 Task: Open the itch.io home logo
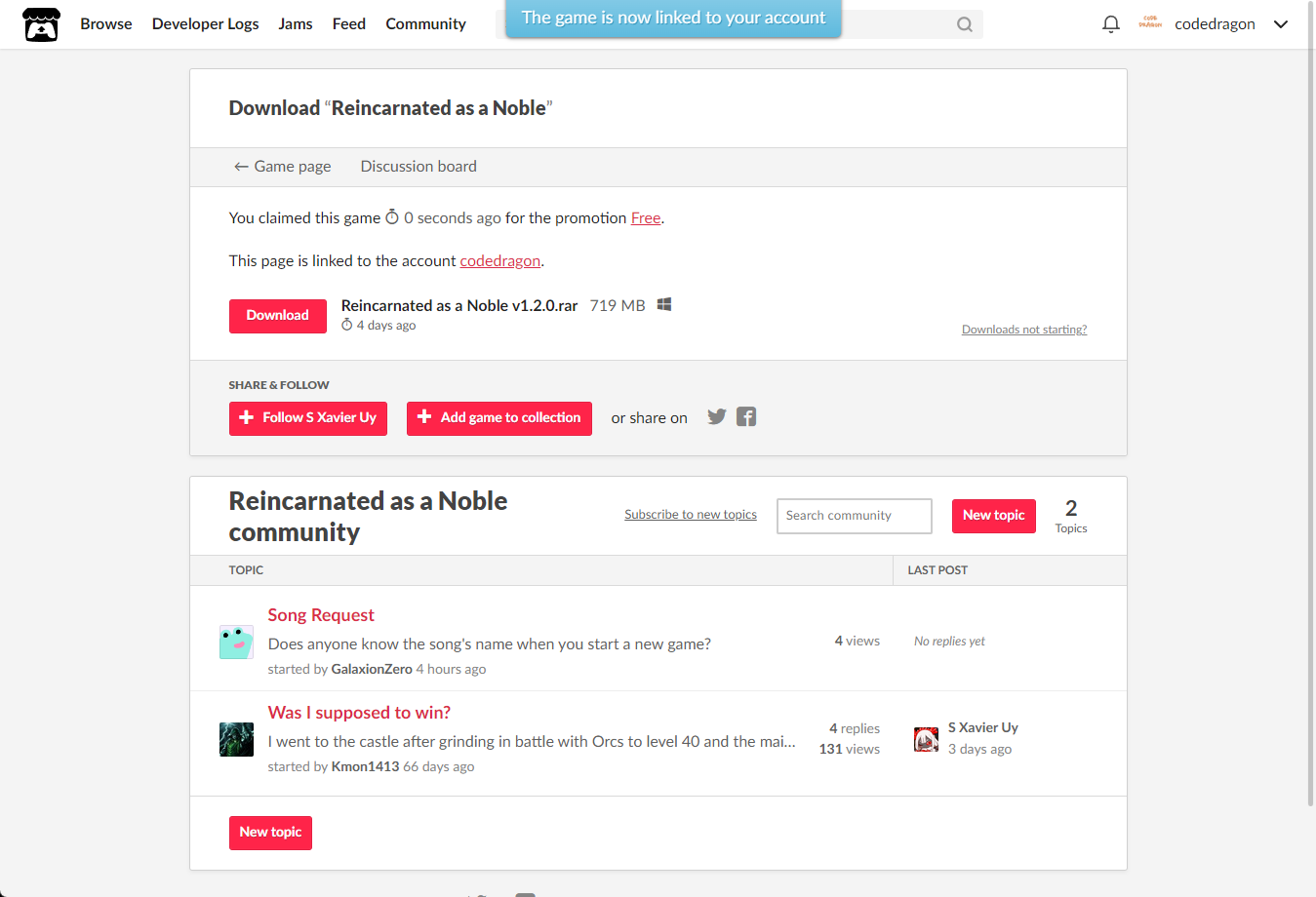coord(41,24)
